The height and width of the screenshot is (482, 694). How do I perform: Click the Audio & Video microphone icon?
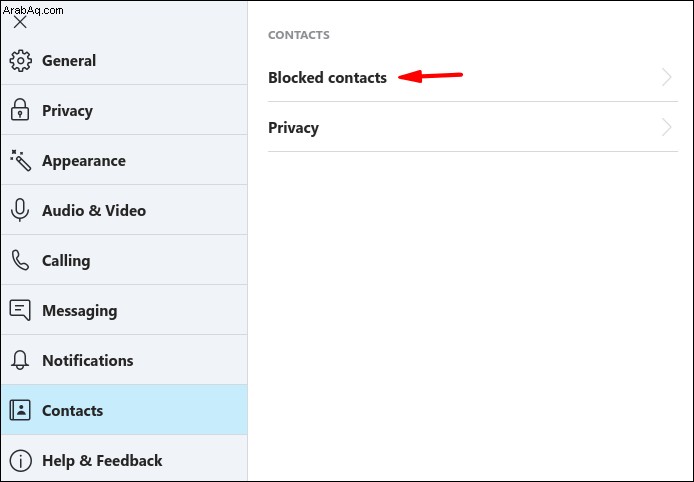pos(19,210)
